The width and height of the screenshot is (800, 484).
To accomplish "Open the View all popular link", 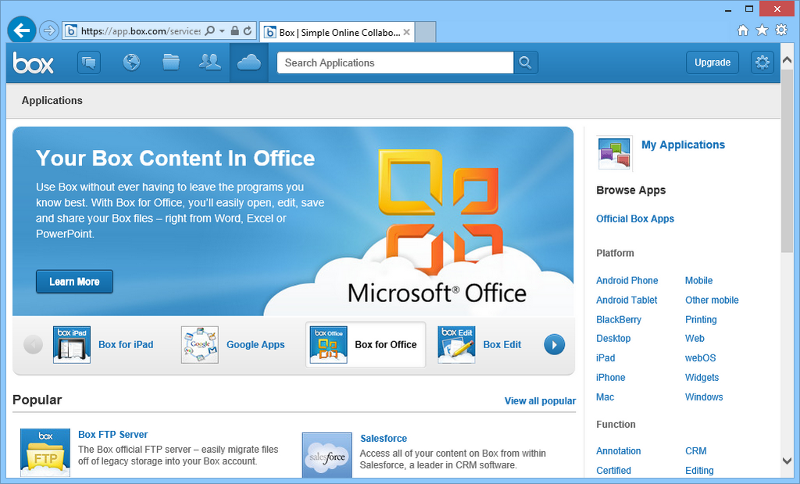I will click(539, 401).
